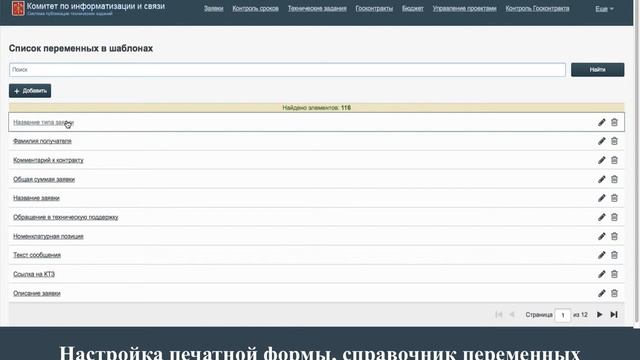Viewport: 640px width, 360px height.
Task: Jump to the last page arrow
Action: [614, 315]
